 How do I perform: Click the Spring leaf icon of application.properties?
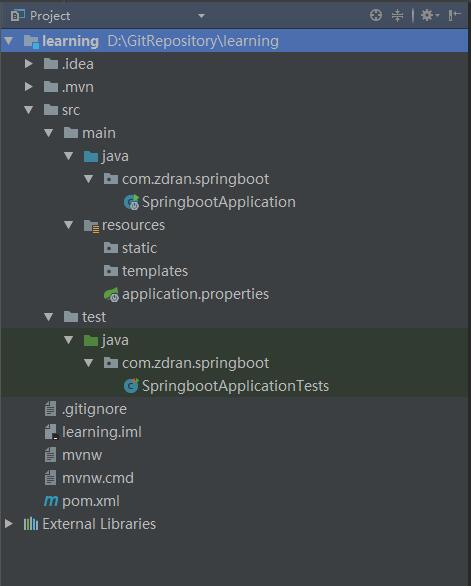pos(111,294)
